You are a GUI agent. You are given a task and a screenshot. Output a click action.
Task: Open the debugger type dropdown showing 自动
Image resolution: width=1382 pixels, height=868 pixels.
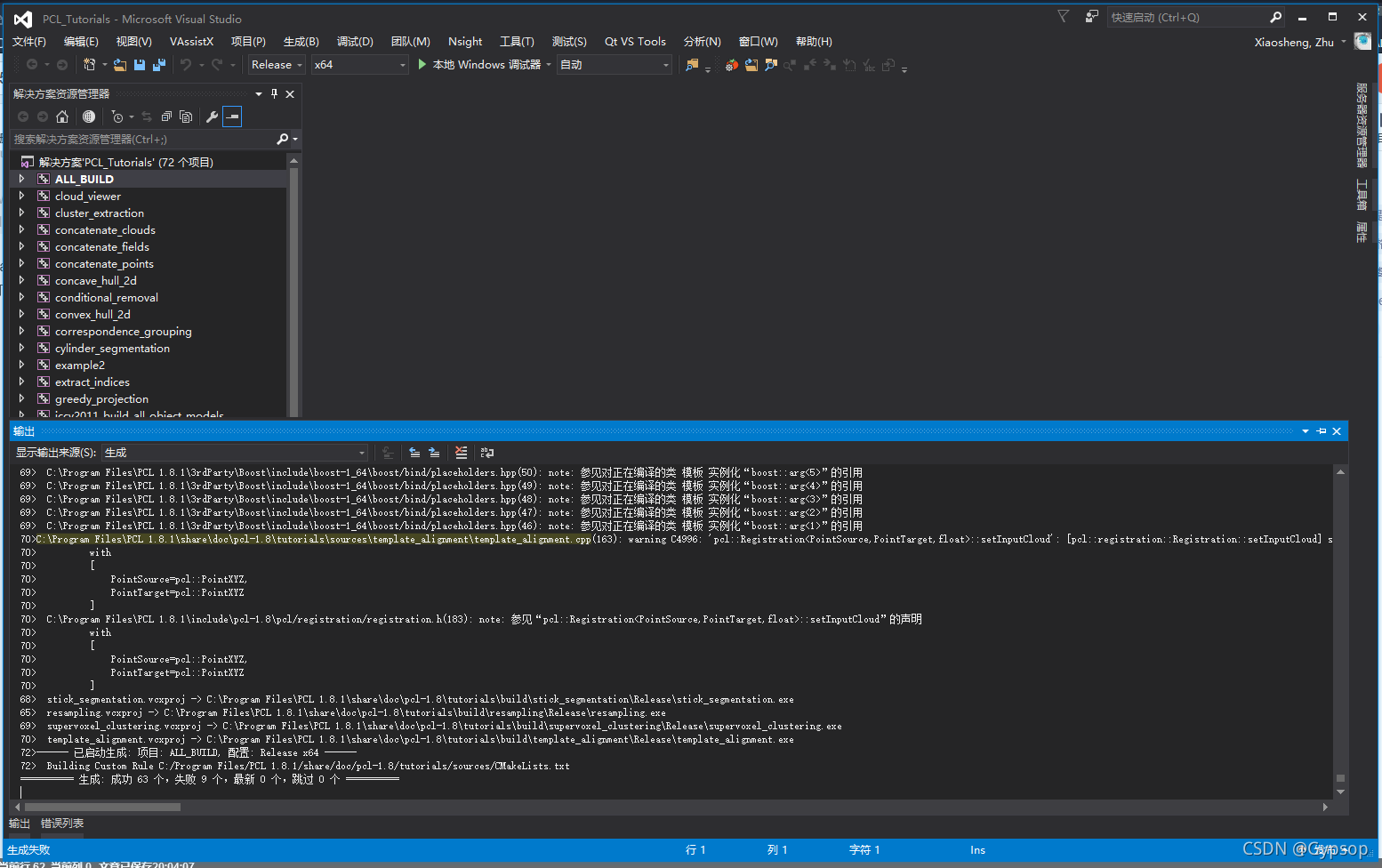click(x=615, y=65)
